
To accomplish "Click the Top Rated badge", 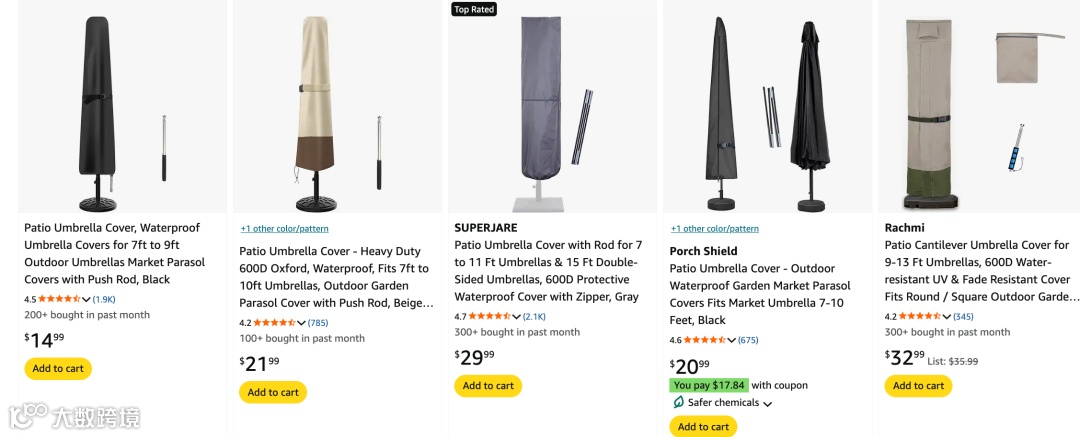I will tap(474, 9).
